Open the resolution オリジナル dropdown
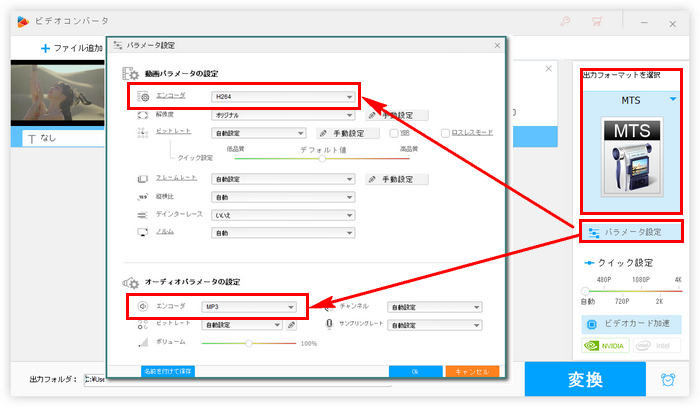This screenshot has height=407, width=700. coord(283,115)
